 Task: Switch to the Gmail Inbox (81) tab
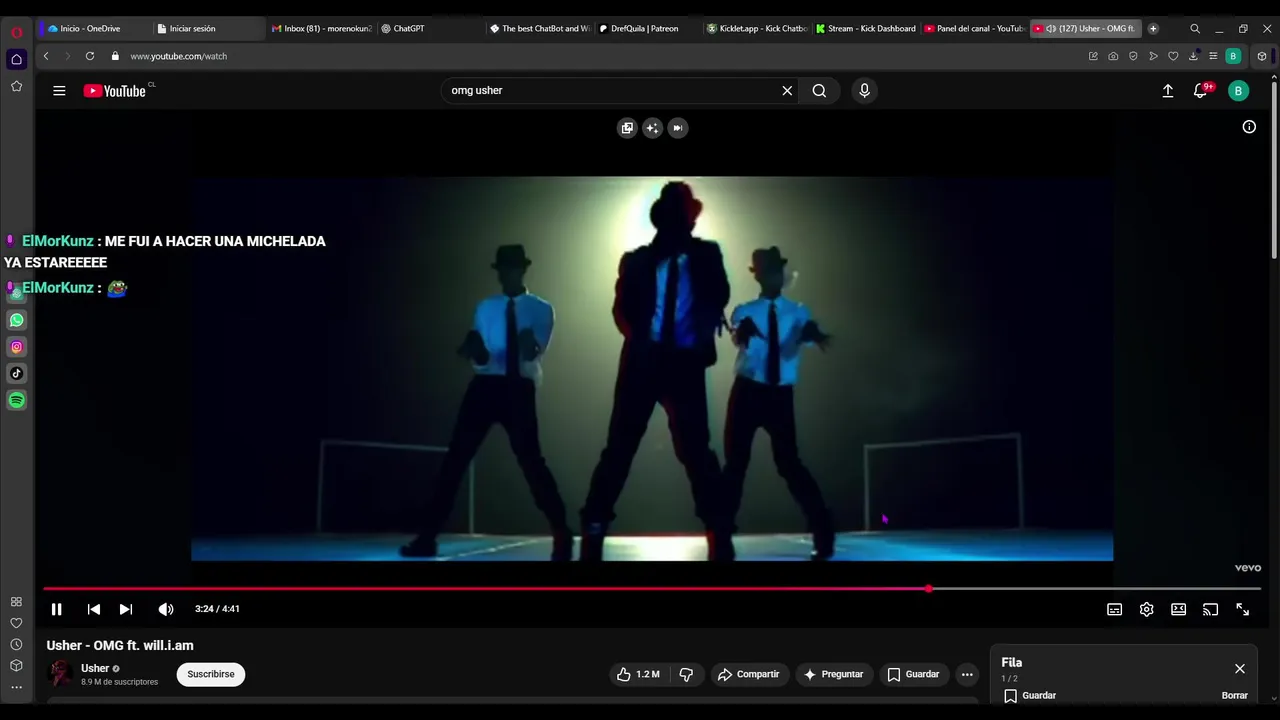pos(321,29)
